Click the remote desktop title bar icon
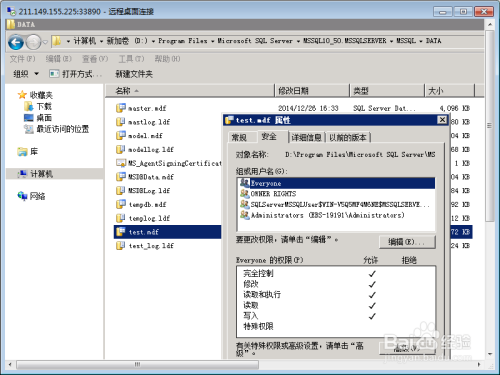 [11, 11]
